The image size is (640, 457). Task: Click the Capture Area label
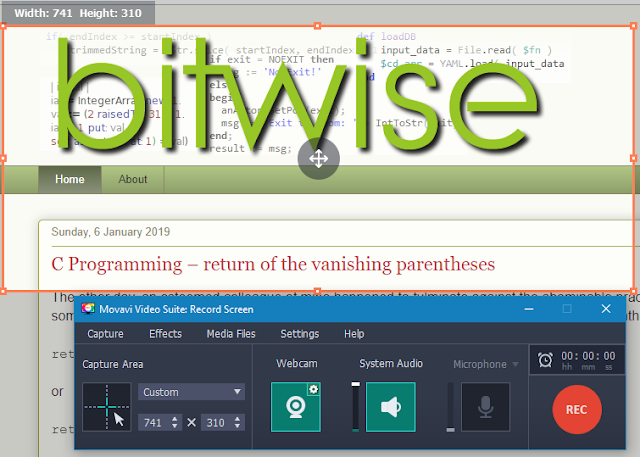pos(113,364)
